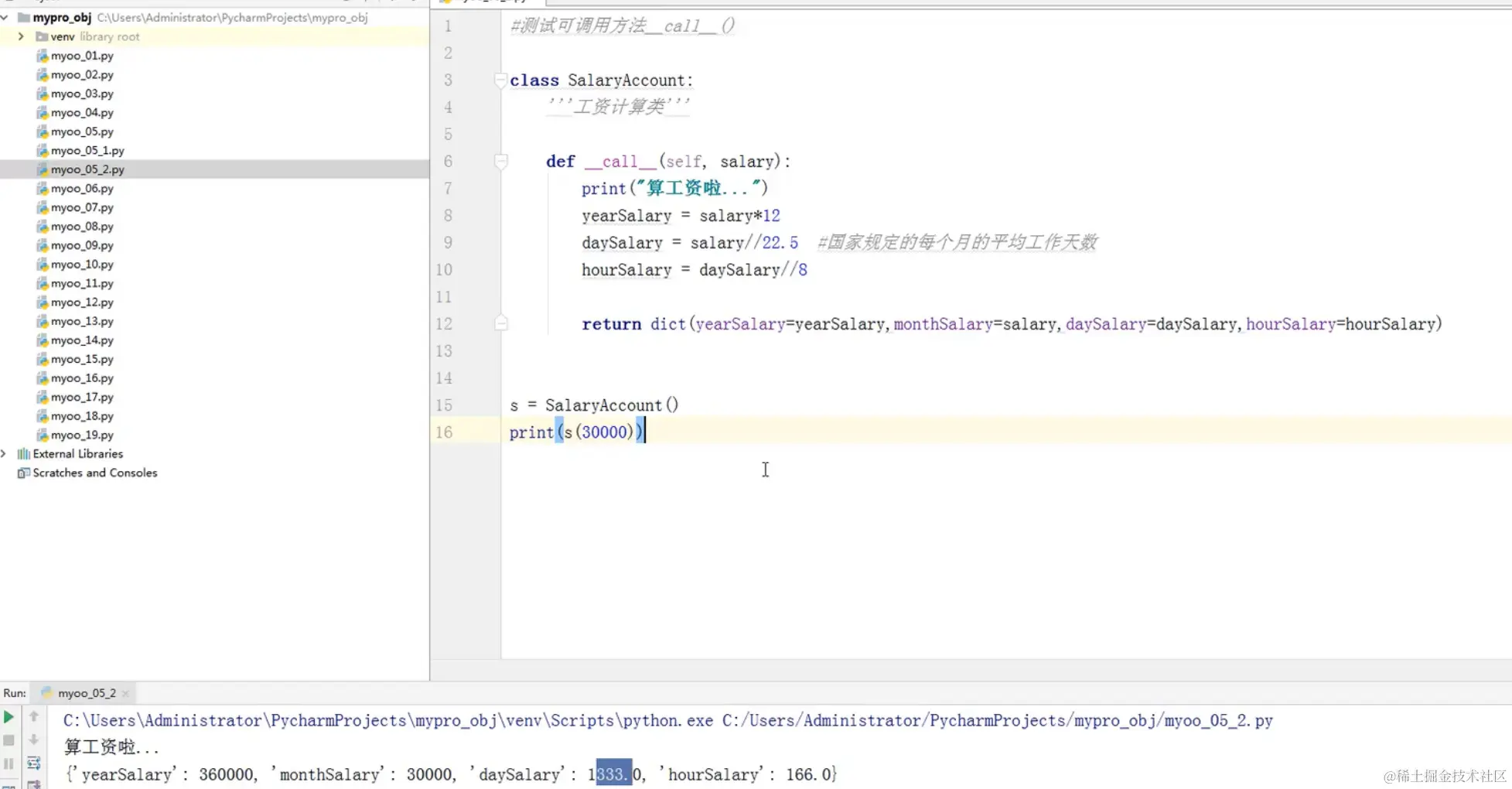
Task: Select myoo_03.py file
Action: coord(82,94)
